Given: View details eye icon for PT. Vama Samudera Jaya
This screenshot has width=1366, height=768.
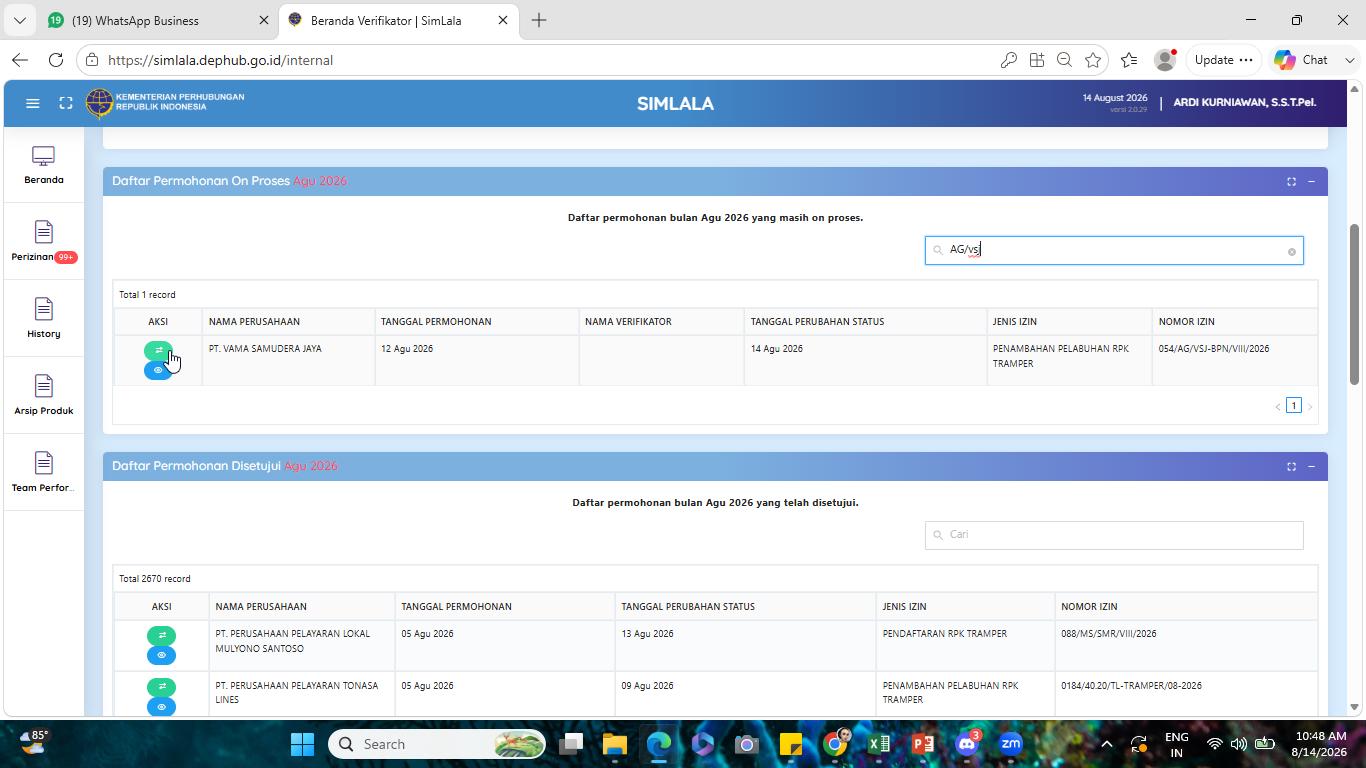Looking at the screenshot, I should (158, 370).
